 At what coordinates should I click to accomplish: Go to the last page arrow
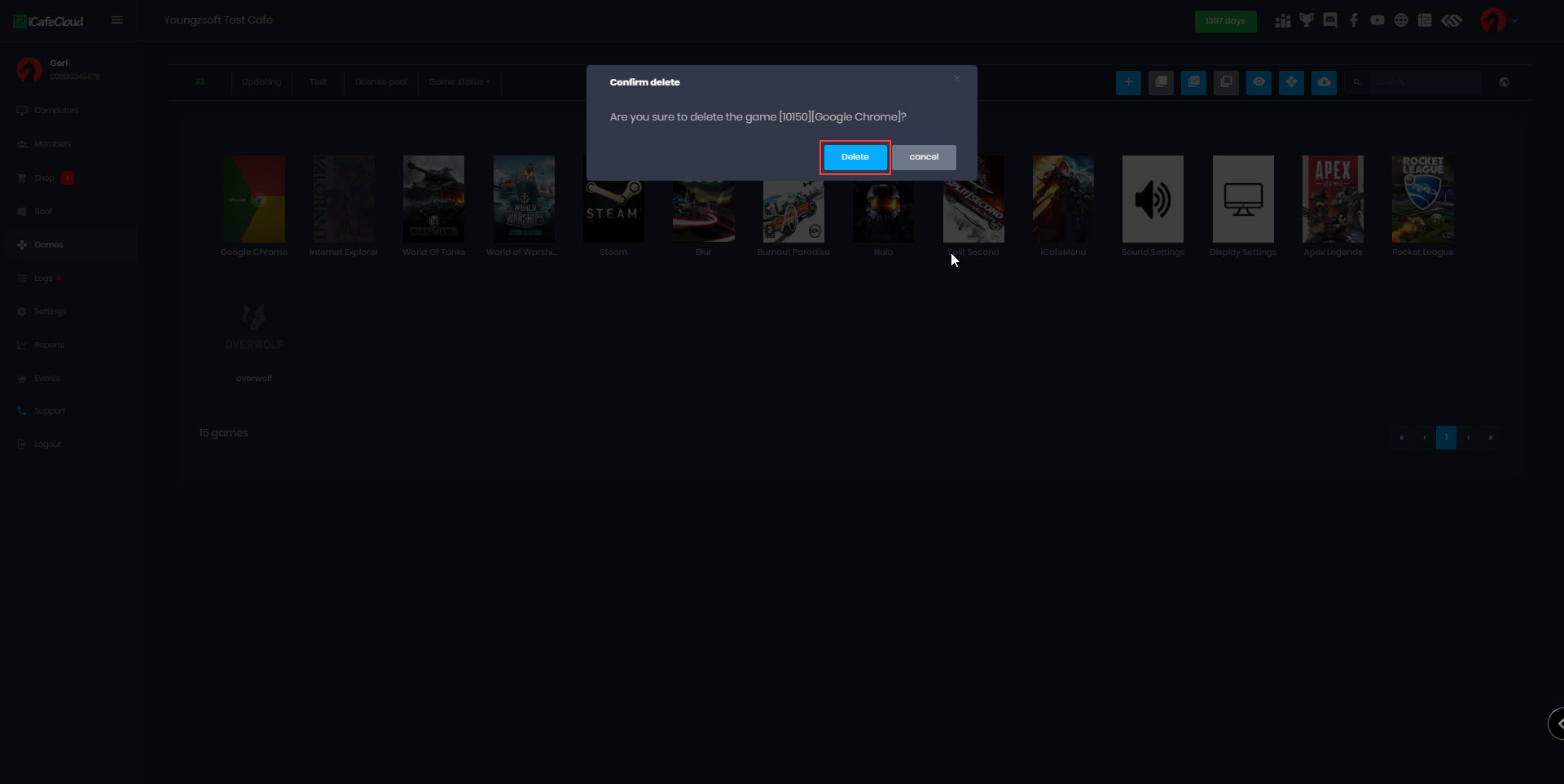[1491, 438]
